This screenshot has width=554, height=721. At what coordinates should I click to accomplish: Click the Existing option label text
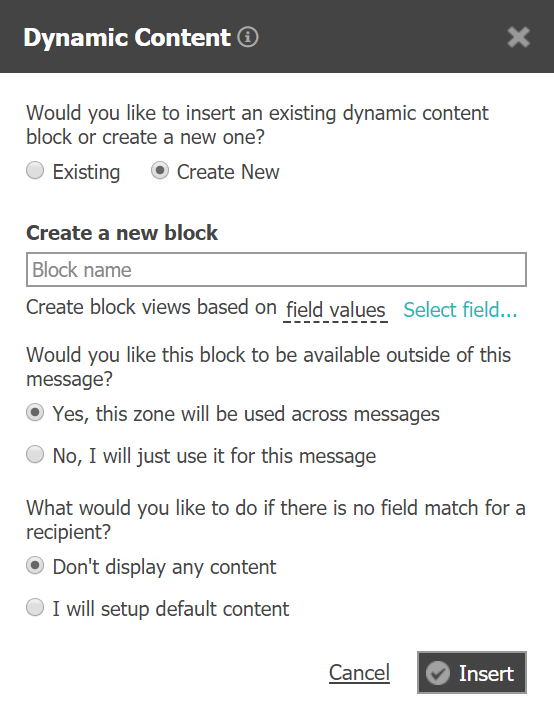(x=86, y=172)
